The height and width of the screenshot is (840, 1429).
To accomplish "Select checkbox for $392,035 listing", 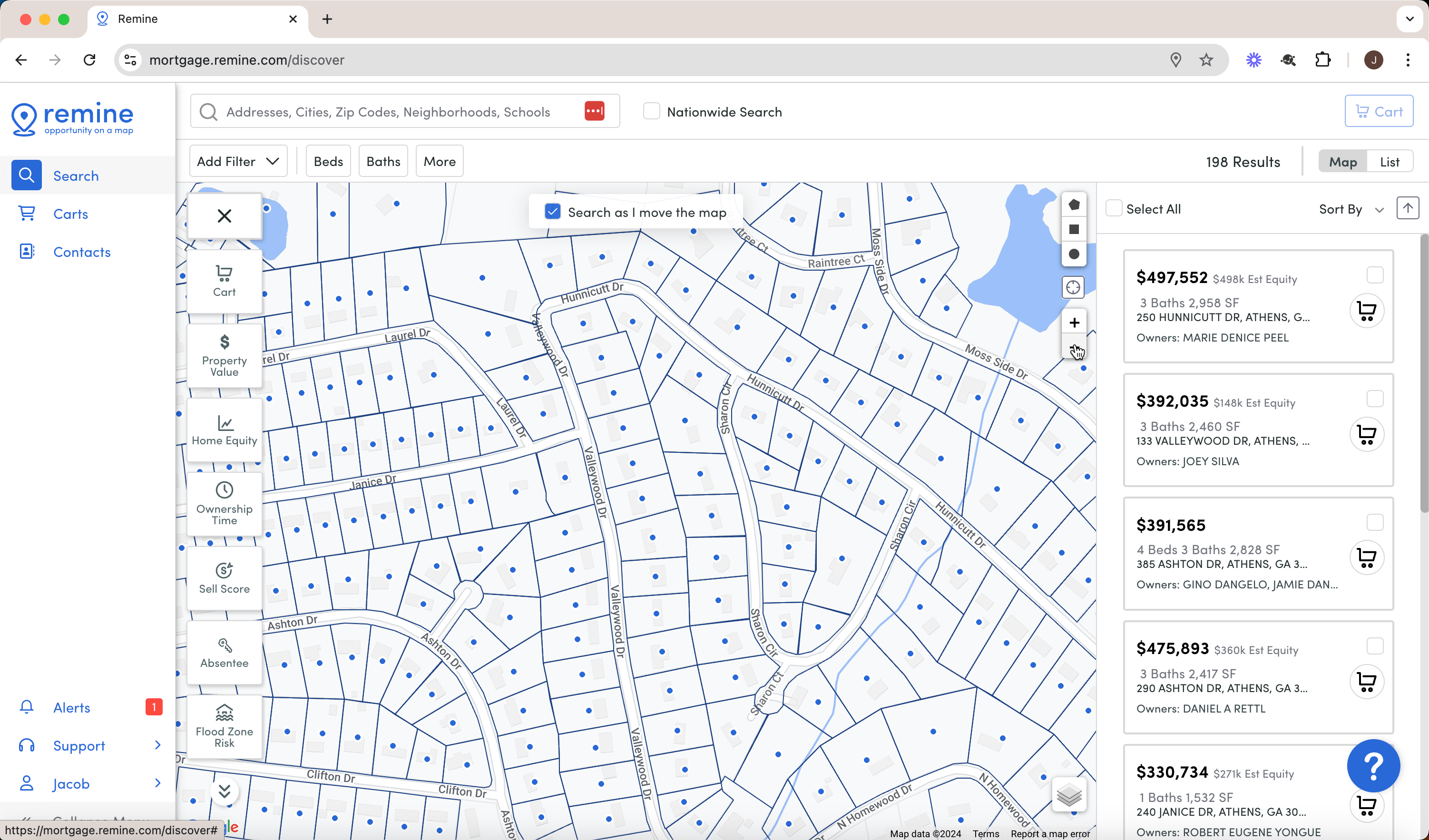I will [x=1375, y=399].
